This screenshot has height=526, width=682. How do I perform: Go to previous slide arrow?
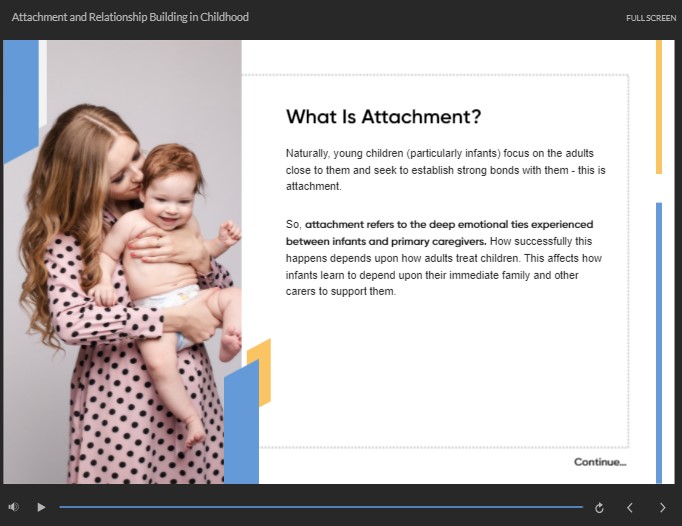coord(630,508)
